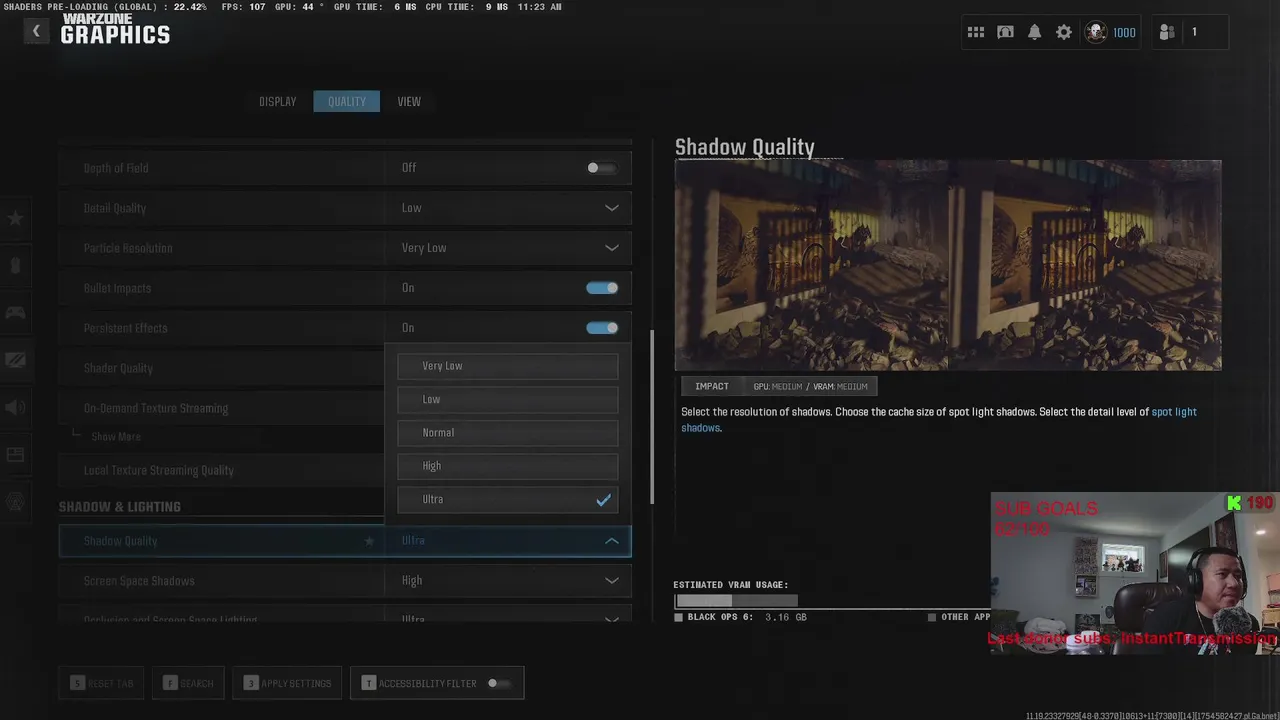Click the Shadow Quality preview image
The width and height of the screenshot is (1280, 720).
(947, 265)
